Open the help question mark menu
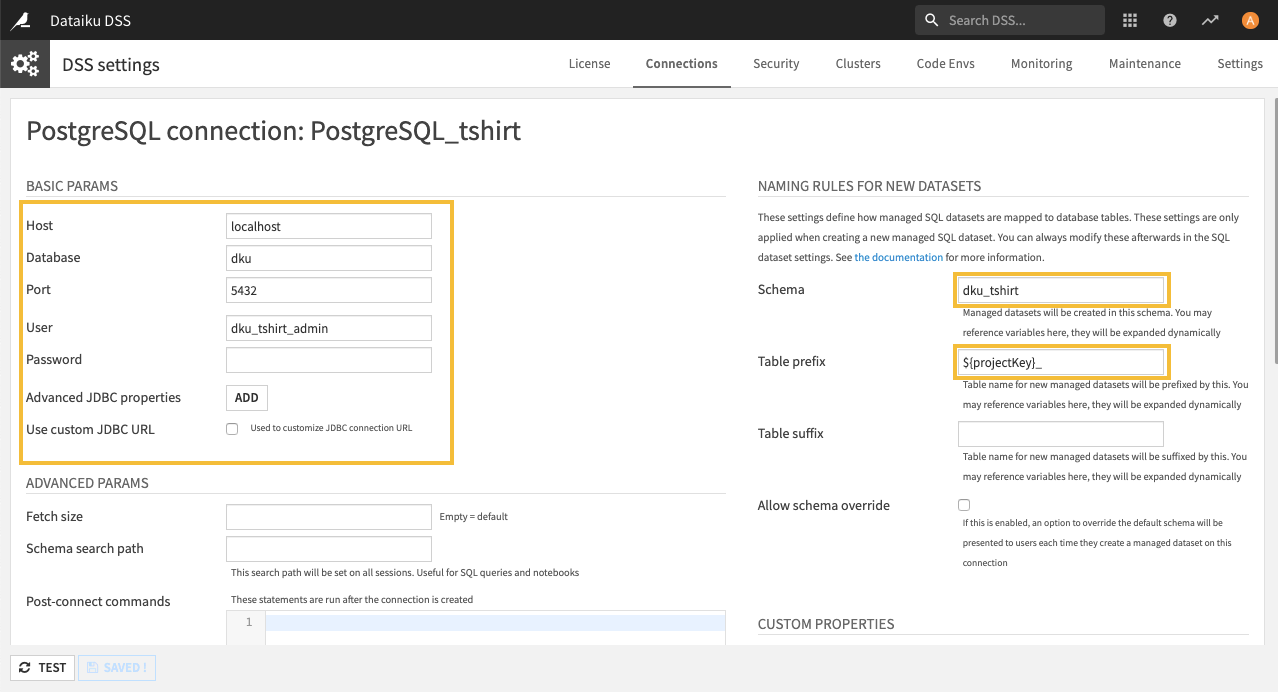1278x692 pixels. coord(1170,20)
